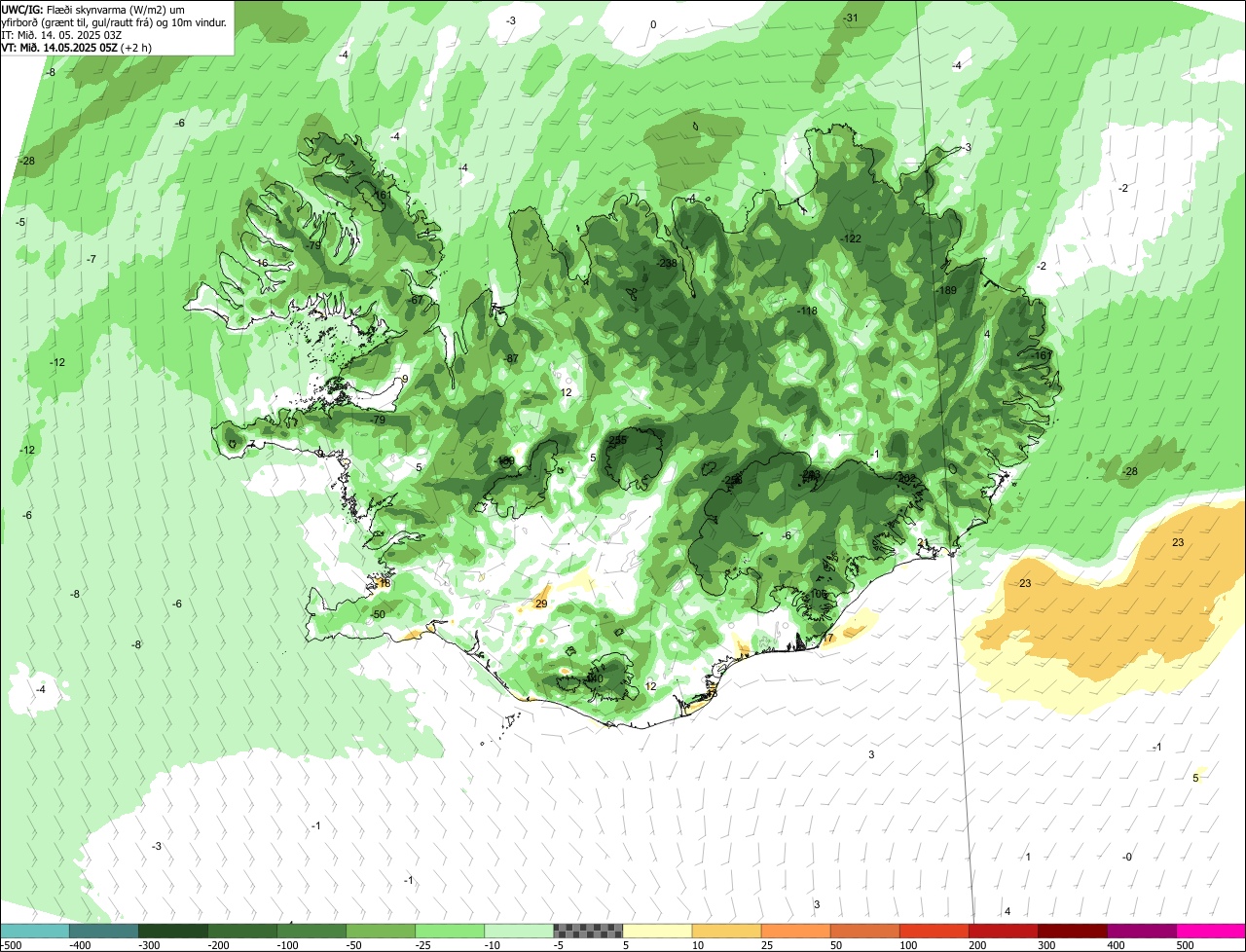The width and height of the screenshot is (1246, 952).
Task: Click the -87 flux value on the map
Action: (512, 358)
